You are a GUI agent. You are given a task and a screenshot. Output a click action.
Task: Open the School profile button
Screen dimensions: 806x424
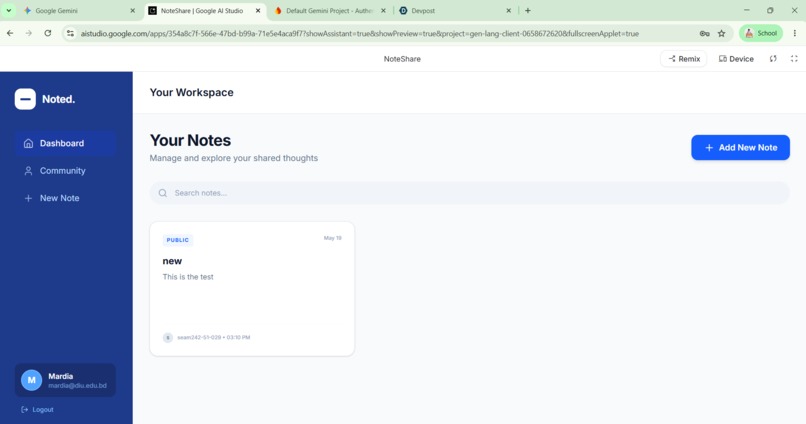click(761, 33)
